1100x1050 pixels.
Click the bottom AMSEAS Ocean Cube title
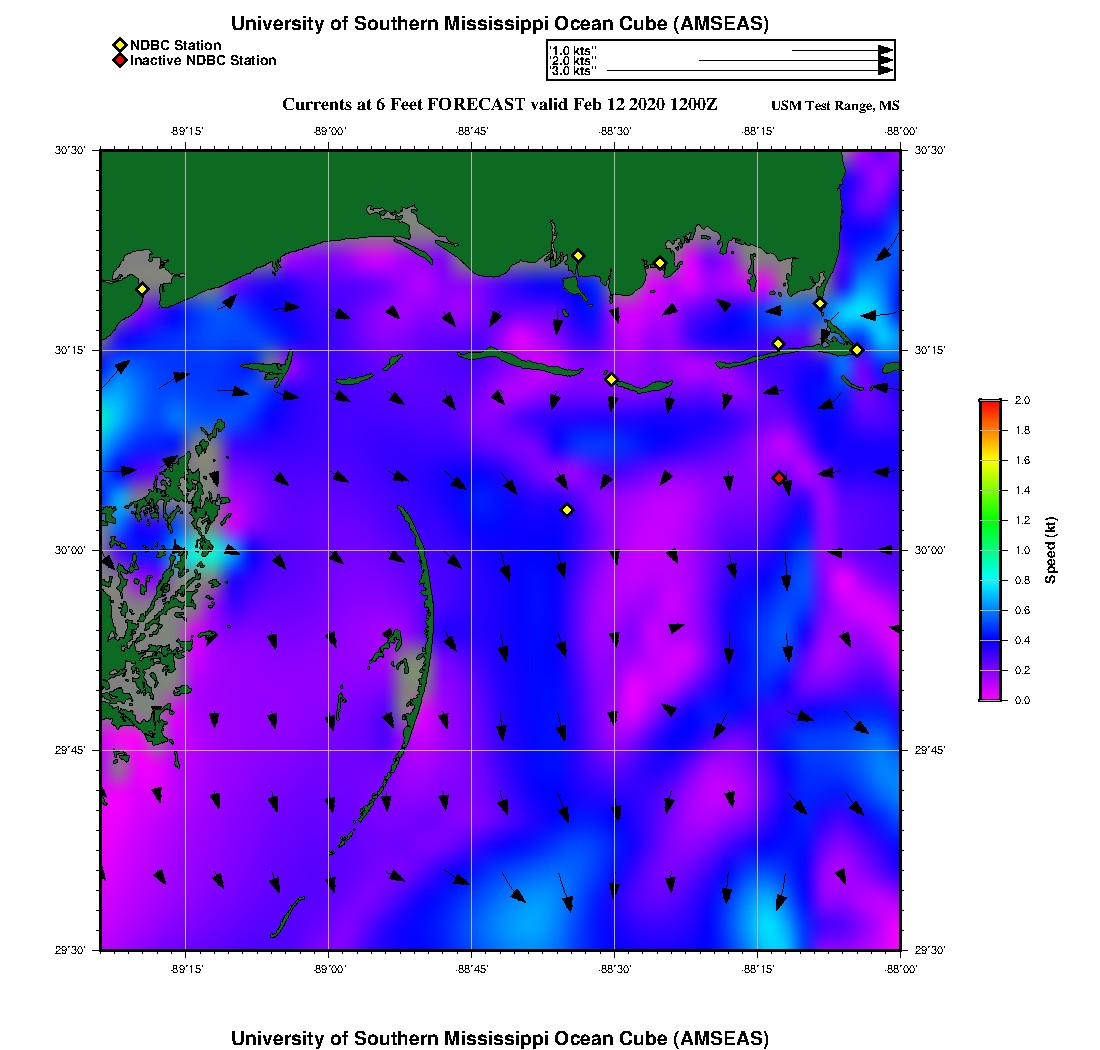point(500,1038)
